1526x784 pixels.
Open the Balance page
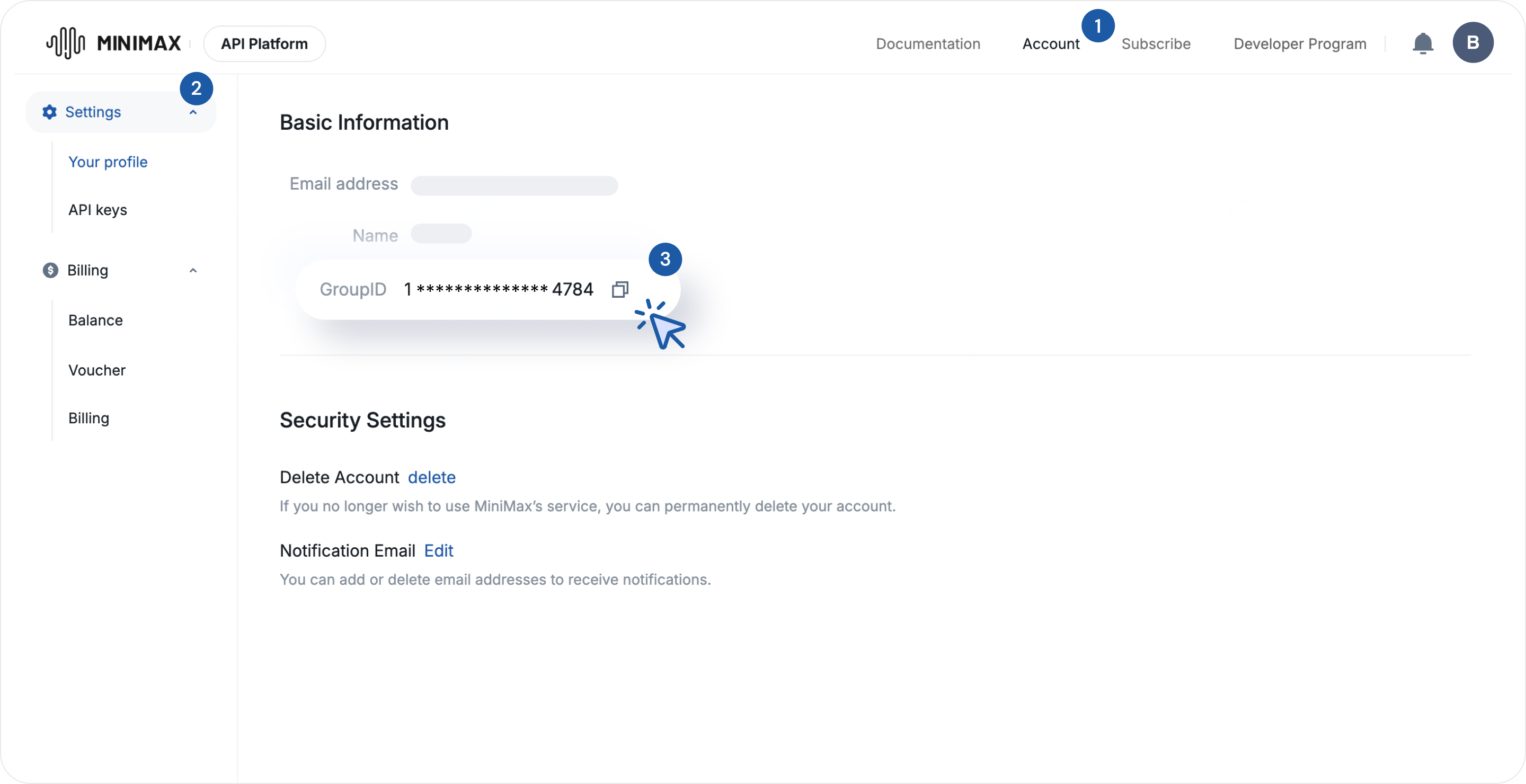pyautogui.click(x=95, y=320)
